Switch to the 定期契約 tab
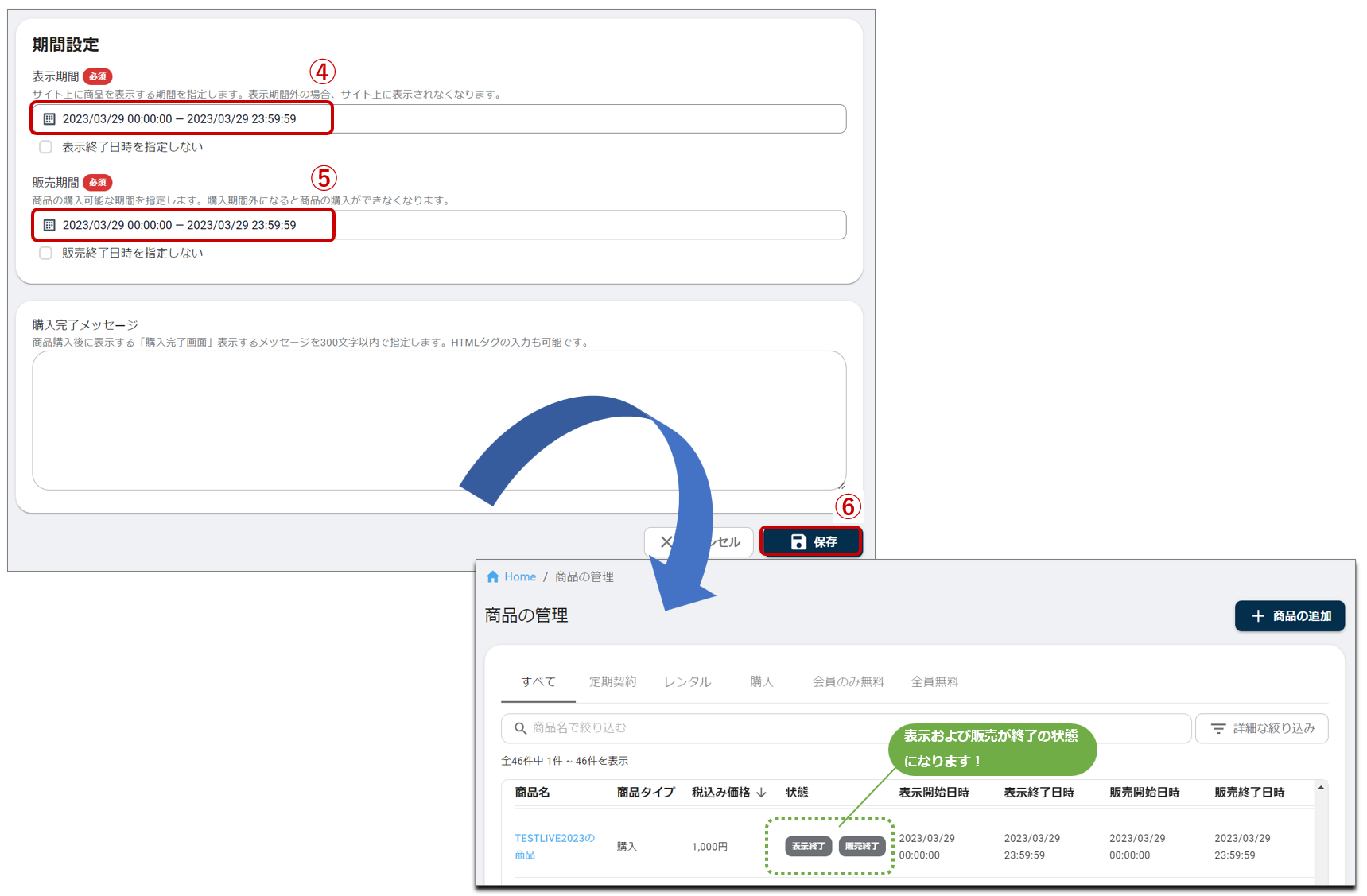 pyautogui.click(x=612, y=682)
